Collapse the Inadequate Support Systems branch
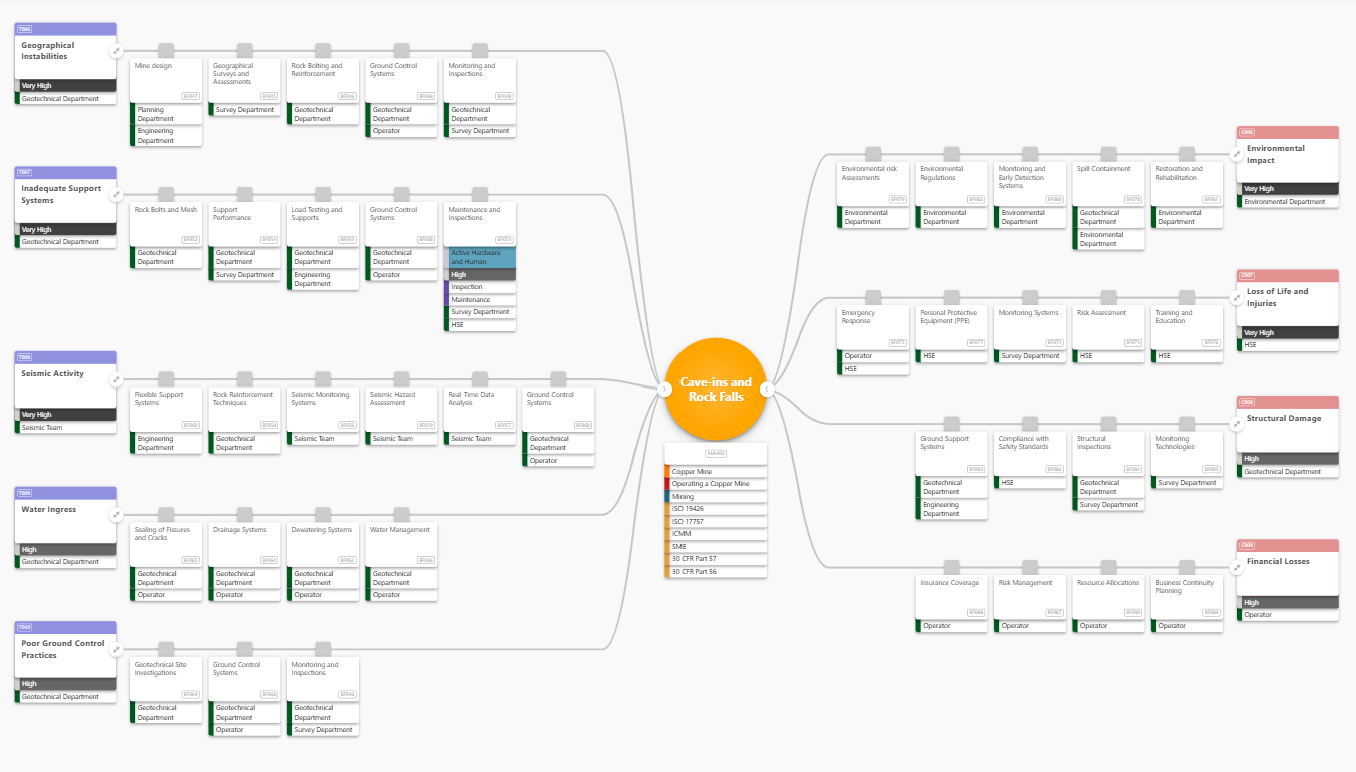1356x772 pixels. point(116,195)
